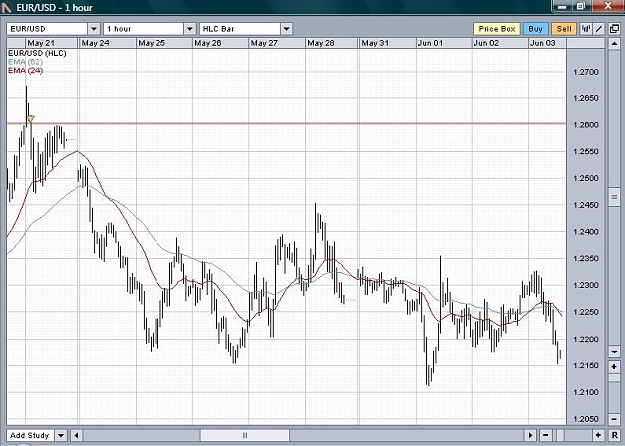625x446 pixels.
Task: Click the May 21 date header
Action: coord(51,43)
